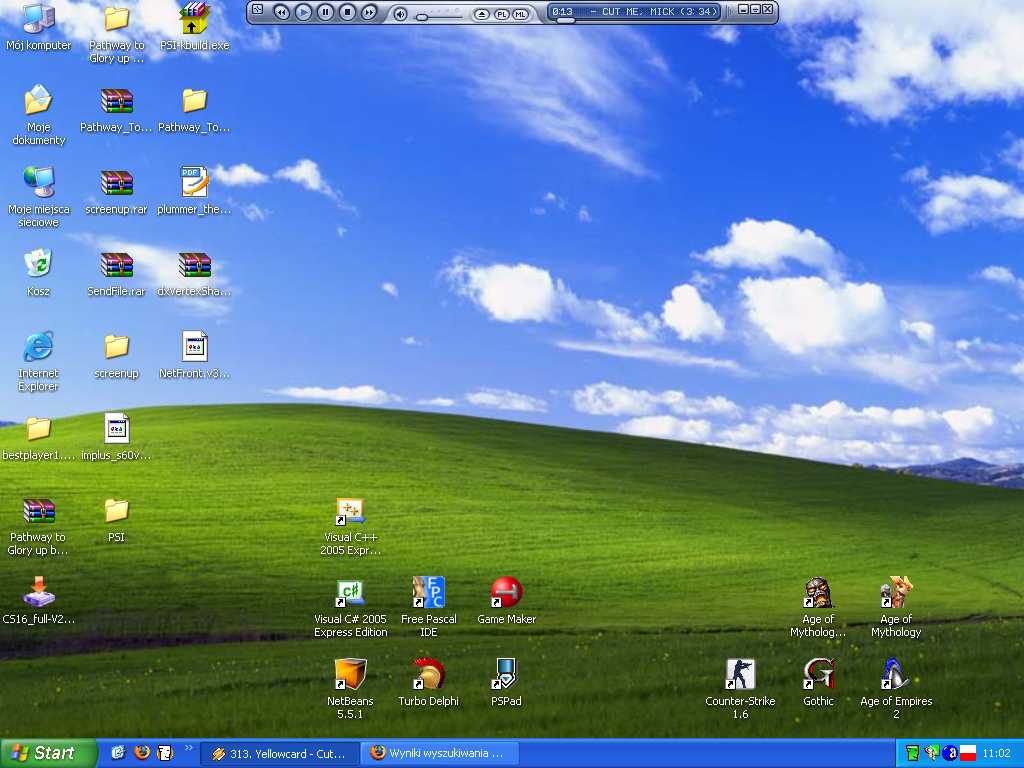Select the Free Pascal IDE shortcut
Screen dimensions: 1024x768
coord(428,607)
